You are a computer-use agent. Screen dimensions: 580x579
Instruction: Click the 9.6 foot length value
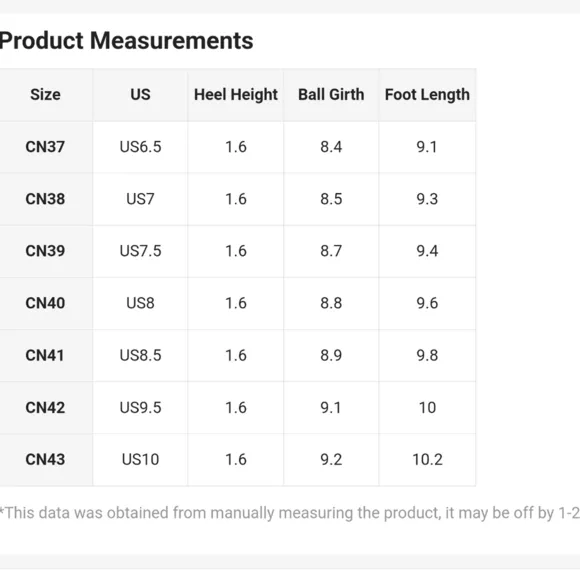427,303
